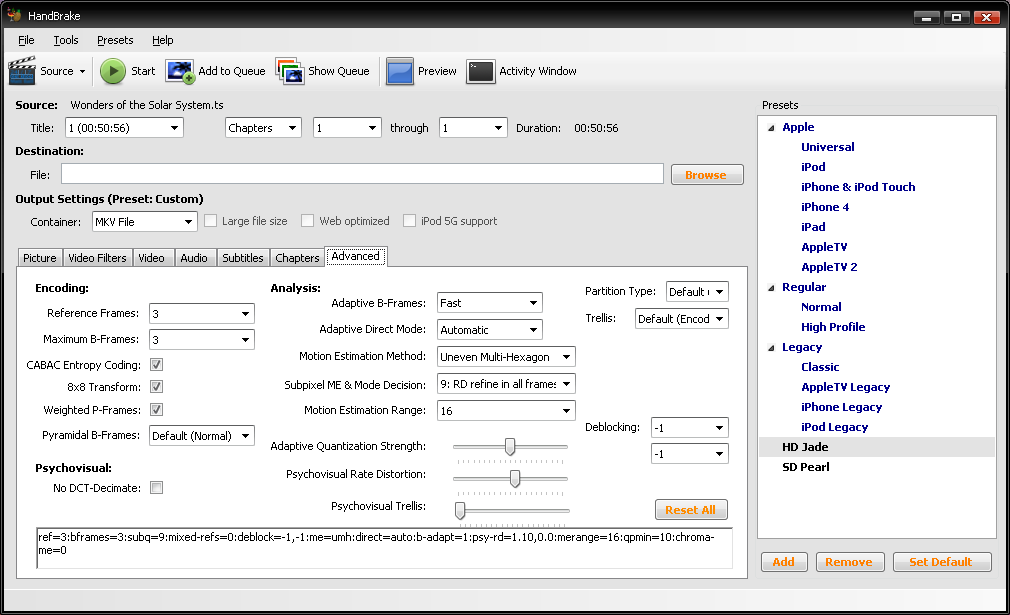Switch to the Picture tab
The image size is (1010, 615).
coord(40,258)
